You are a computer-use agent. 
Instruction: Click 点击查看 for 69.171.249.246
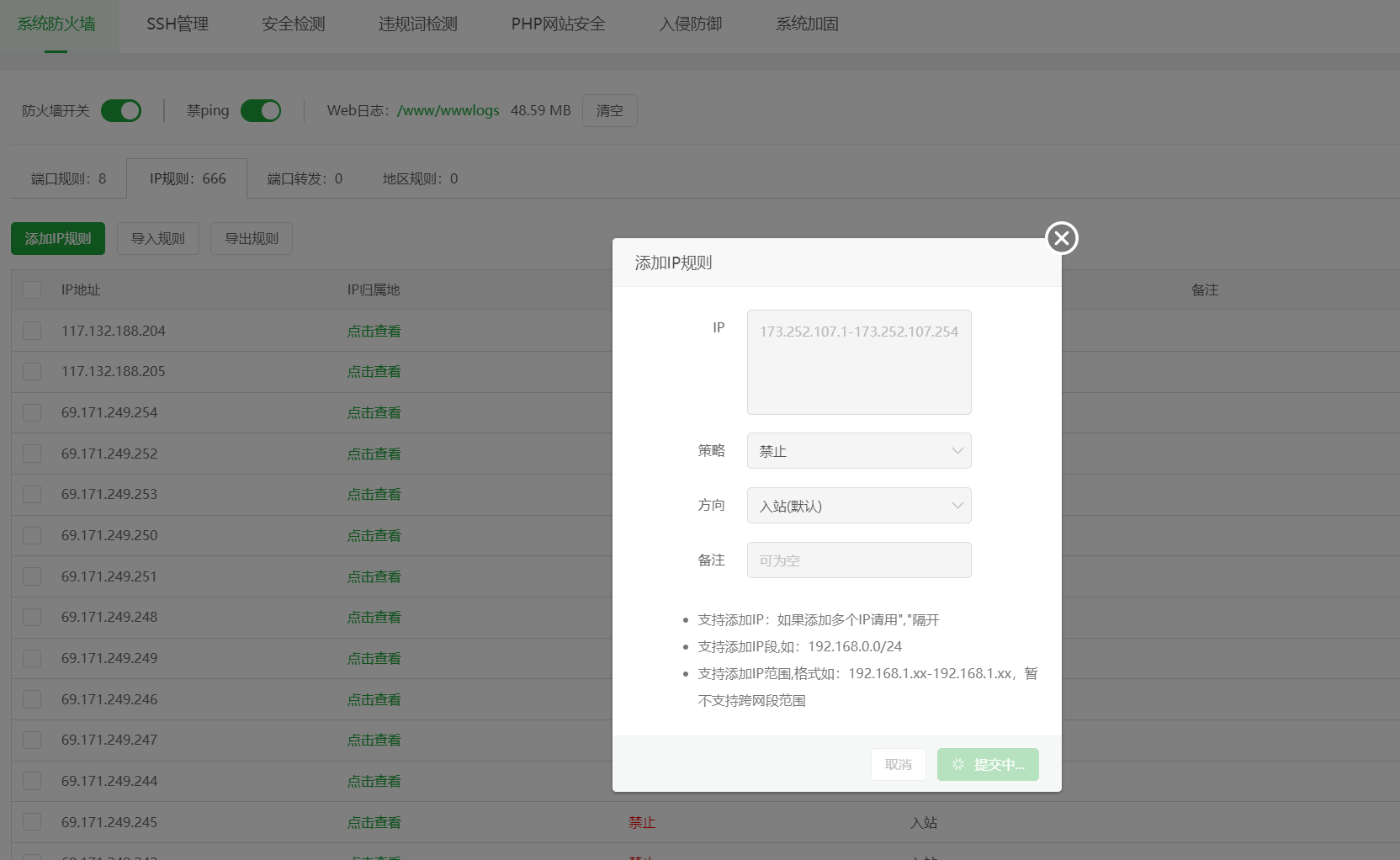click(374, 699)
